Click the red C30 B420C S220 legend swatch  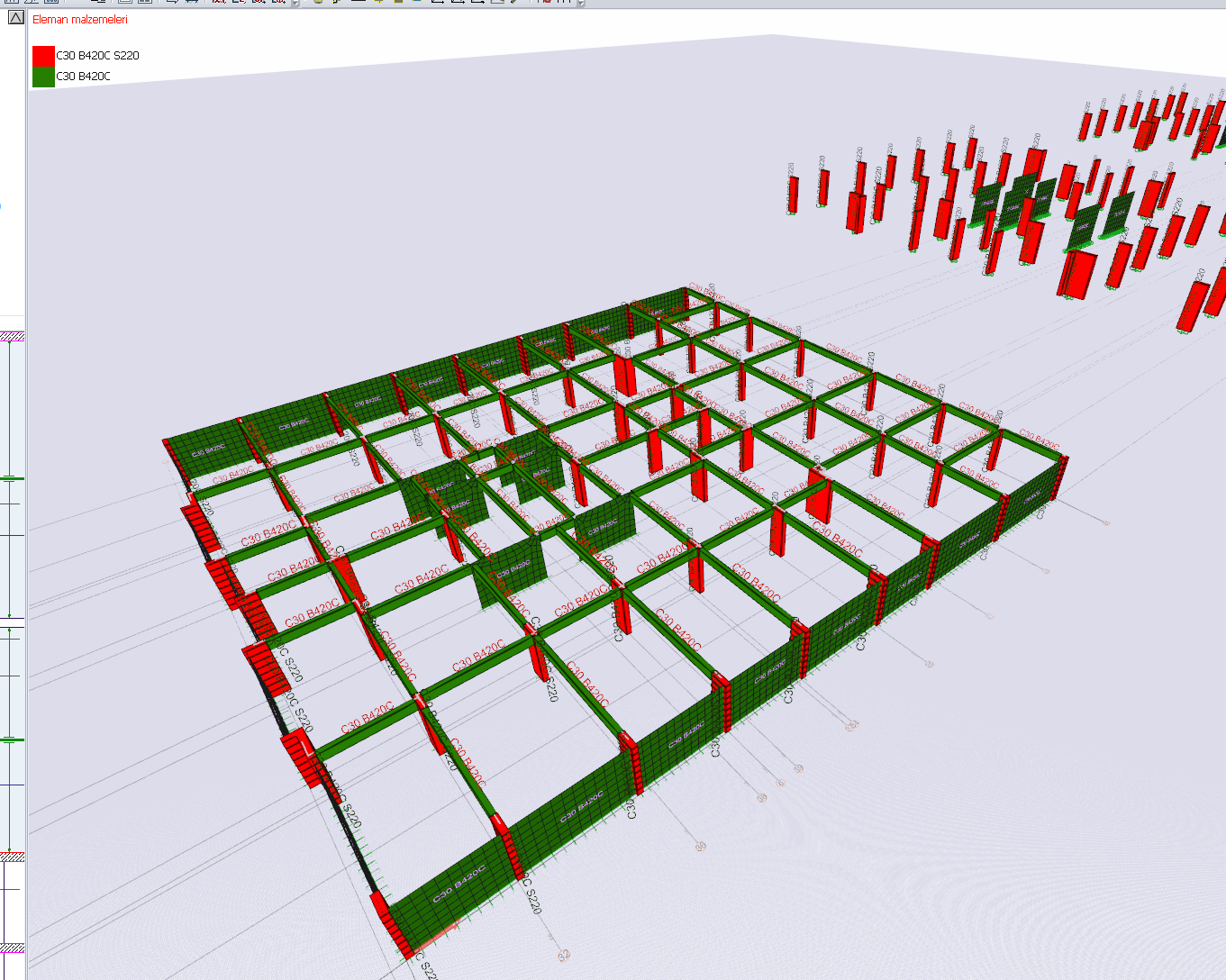coord(43,56)
